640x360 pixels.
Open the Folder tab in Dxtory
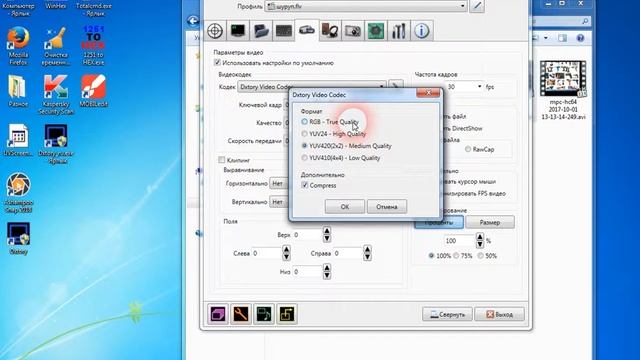261,31
